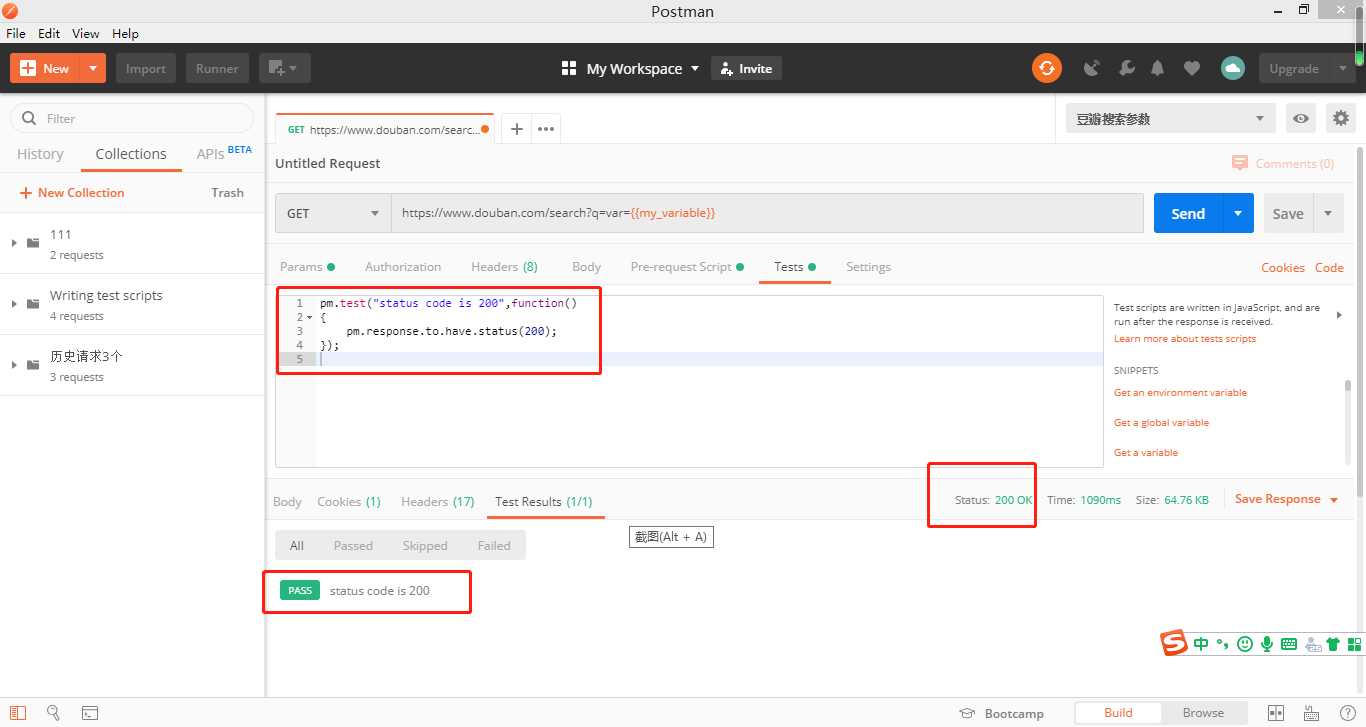Open response Headers (17) tab
The height and width of the screenshot is (727, 1366).
[x=437, y=501]
